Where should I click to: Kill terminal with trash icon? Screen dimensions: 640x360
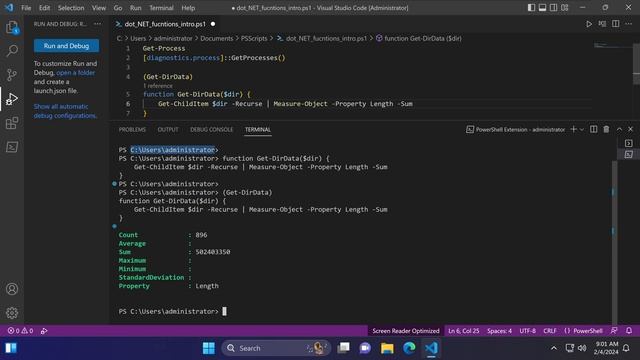(x=606, y=129)
